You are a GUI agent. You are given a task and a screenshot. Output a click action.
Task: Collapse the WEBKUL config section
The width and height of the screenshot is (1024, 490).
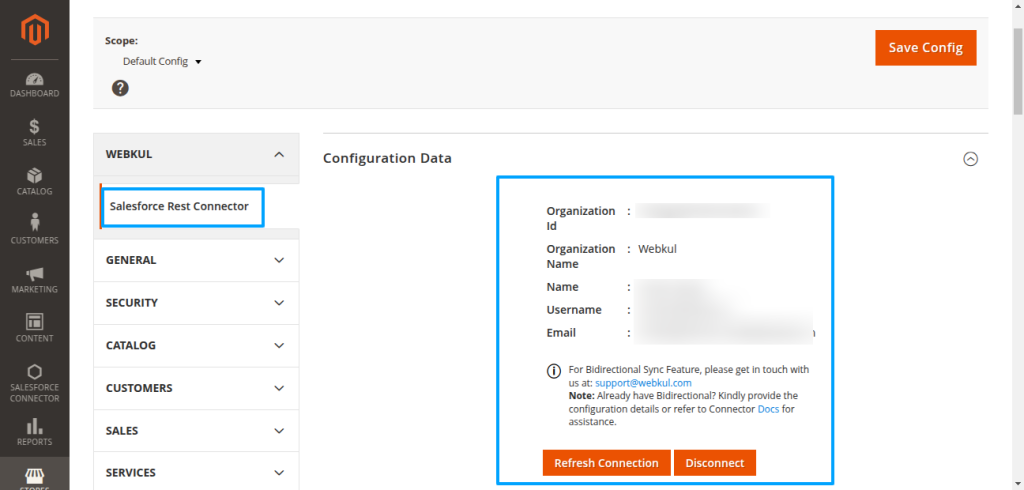(x=197, y=154)
